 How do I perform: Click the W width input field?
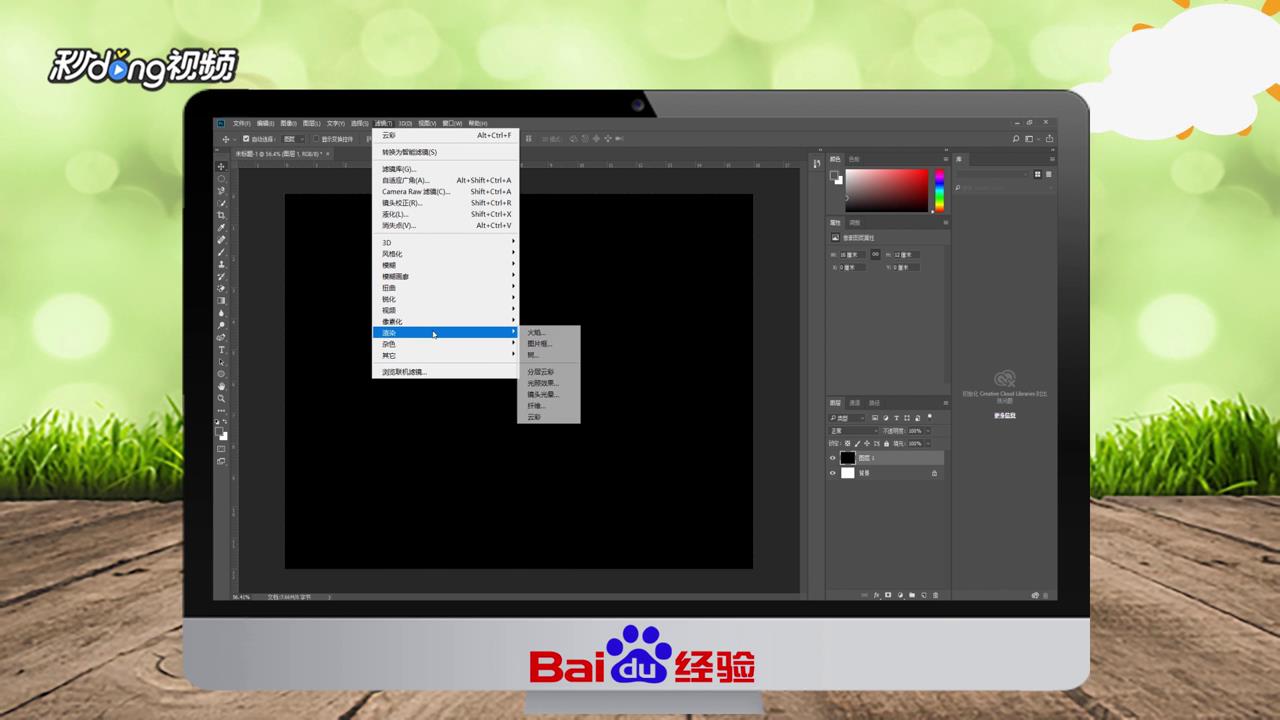tap(852, 255)
